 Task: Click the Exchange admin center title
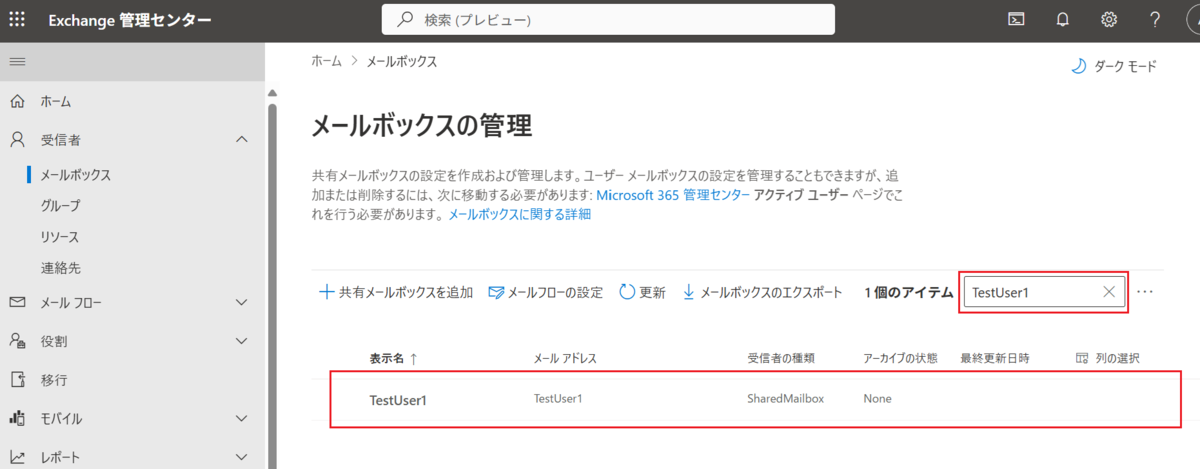coord(130,20)
